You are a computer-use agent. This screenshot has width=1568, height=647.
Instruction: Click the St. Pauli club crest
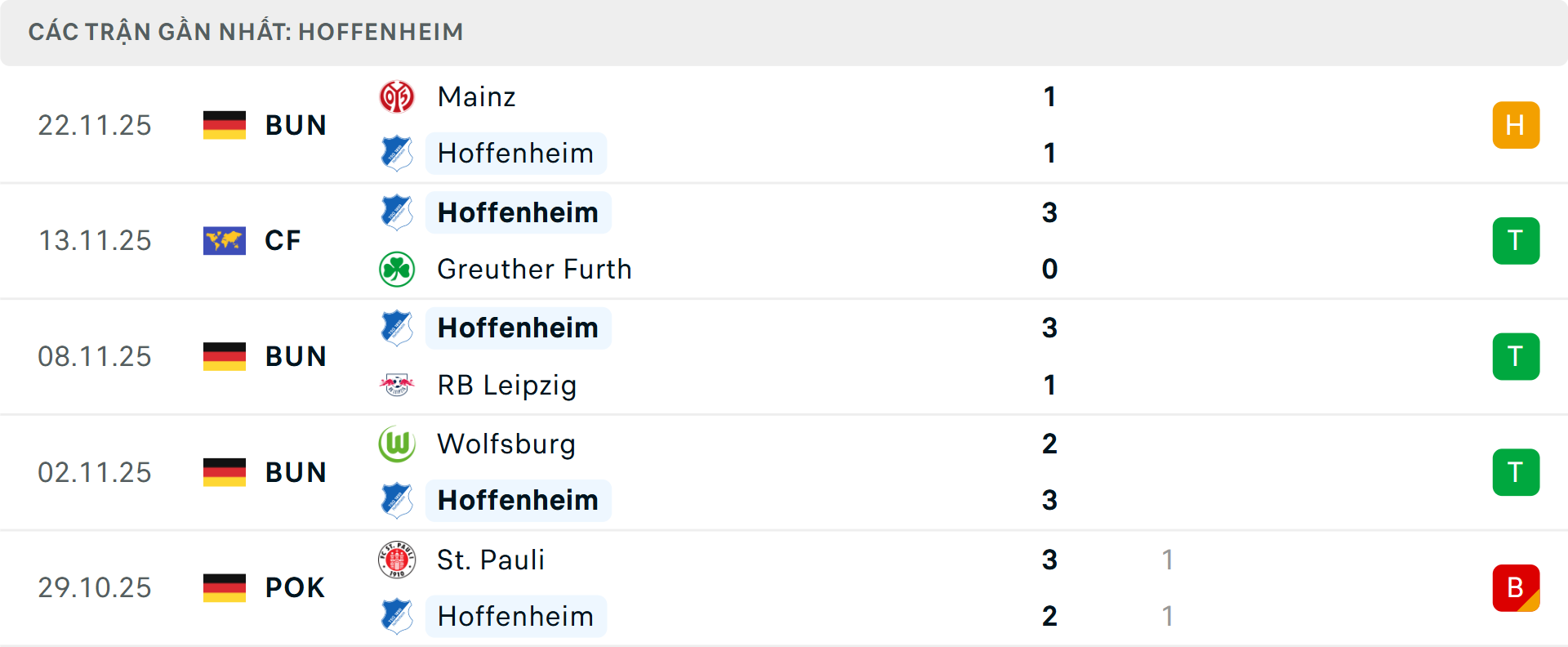(398, 560)
